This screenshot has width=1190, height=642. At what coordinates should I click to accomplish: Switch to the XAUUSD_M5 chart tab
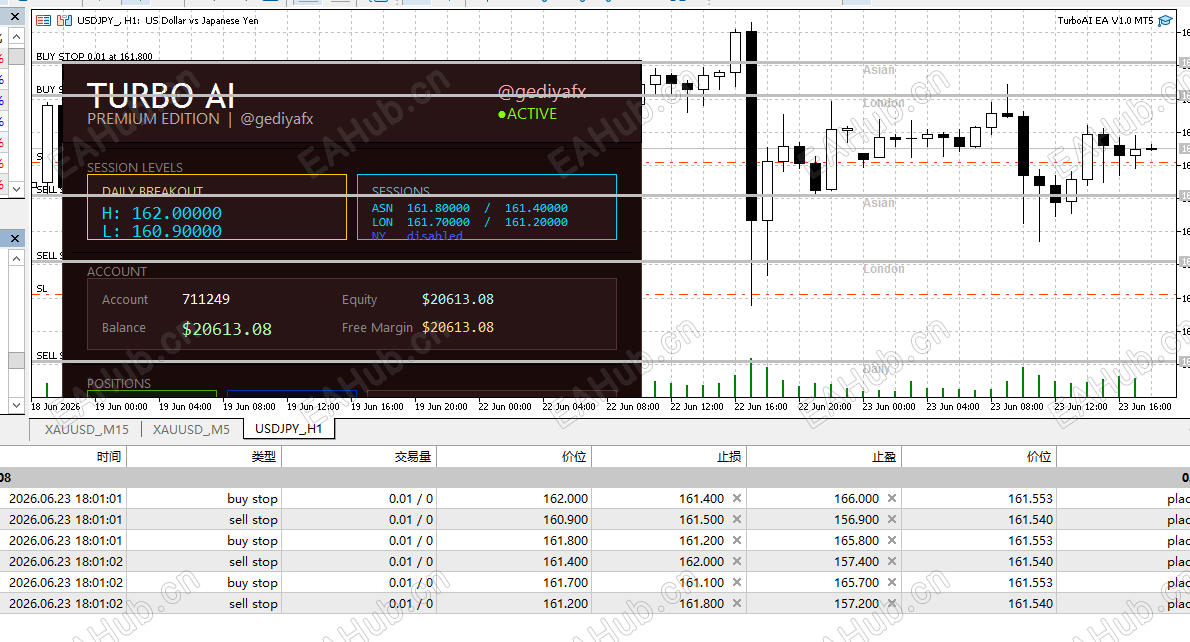[x=191, y=430]
